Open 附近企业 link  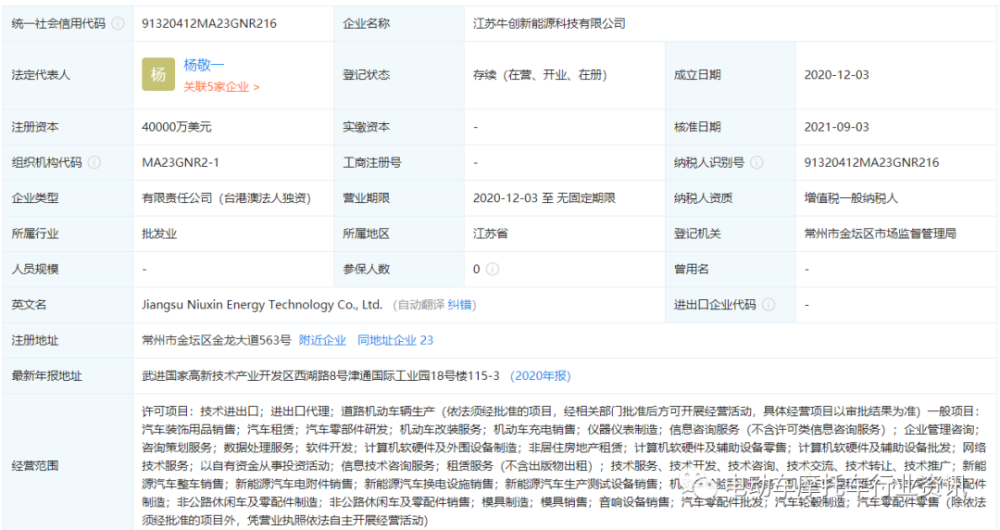[x=322, y=341]
